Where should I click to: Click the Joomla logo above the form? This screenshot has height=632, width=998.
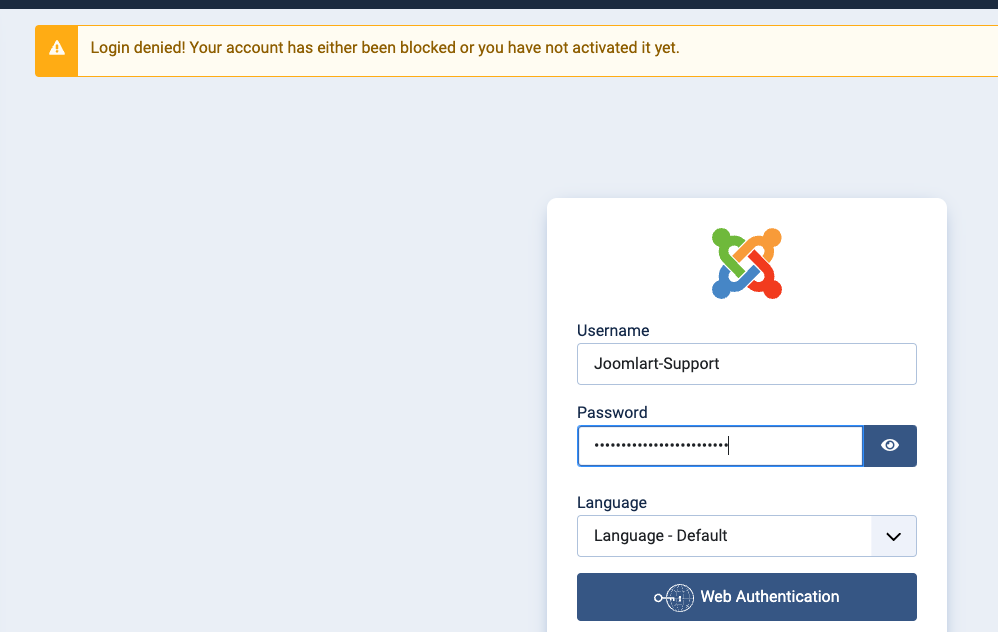pyautogui.click(x=747, y=263)
